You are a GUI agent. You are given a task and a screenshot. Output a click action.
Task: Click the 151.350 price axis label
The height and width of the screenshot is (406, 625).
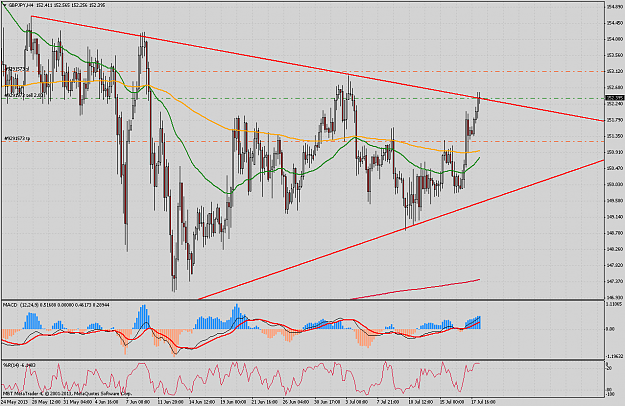[614, 136]
